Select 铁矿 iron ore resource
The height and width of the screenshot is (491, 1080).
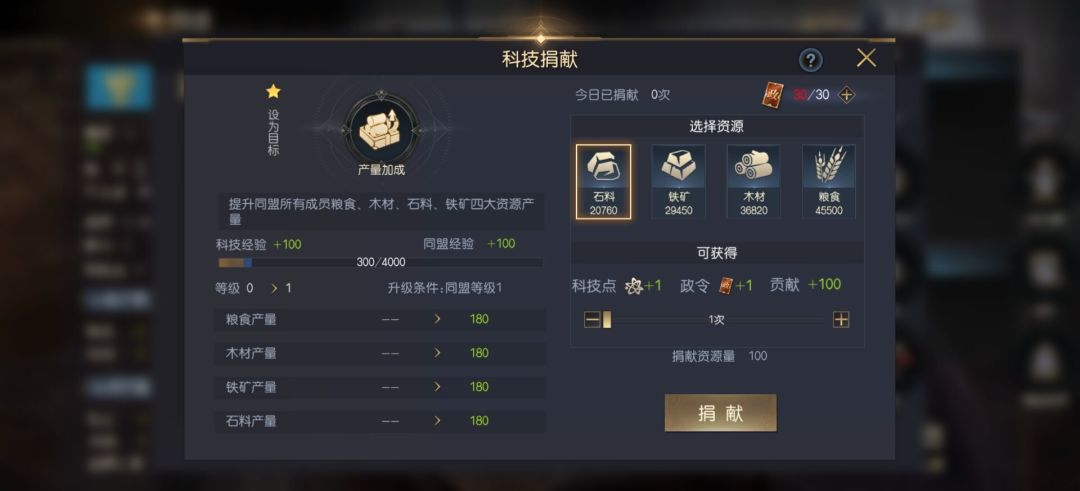(678, 182)
